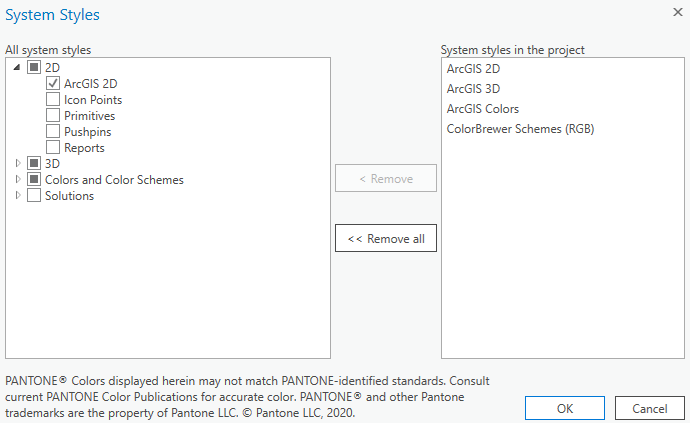Select ArcGIS 2D in project styles list

coord(473,69)
